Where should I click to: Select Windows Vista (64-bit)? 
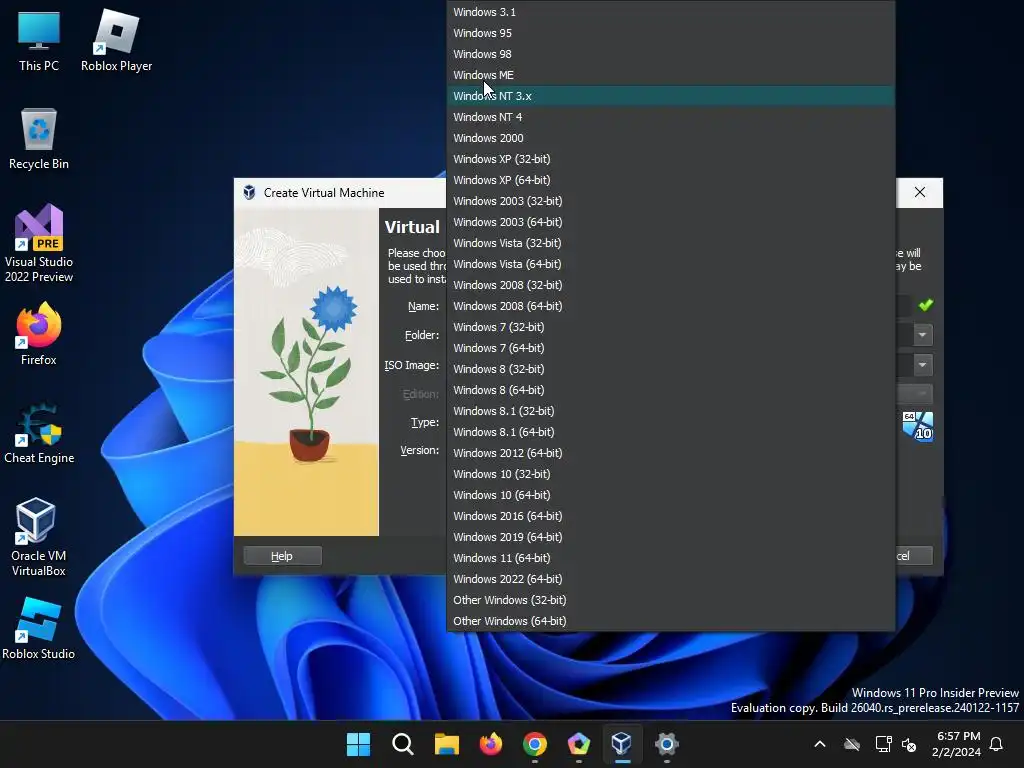(671, 264)
